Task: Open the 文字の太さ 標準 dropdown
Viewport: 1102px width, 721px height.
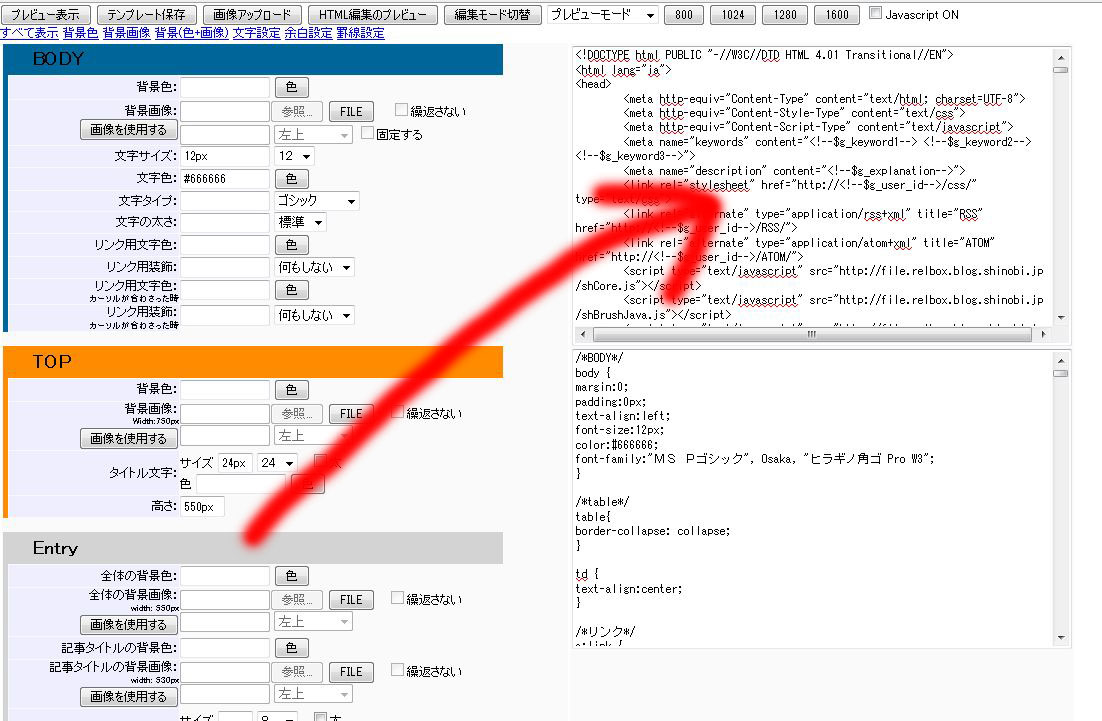Action: pos(300,223)
